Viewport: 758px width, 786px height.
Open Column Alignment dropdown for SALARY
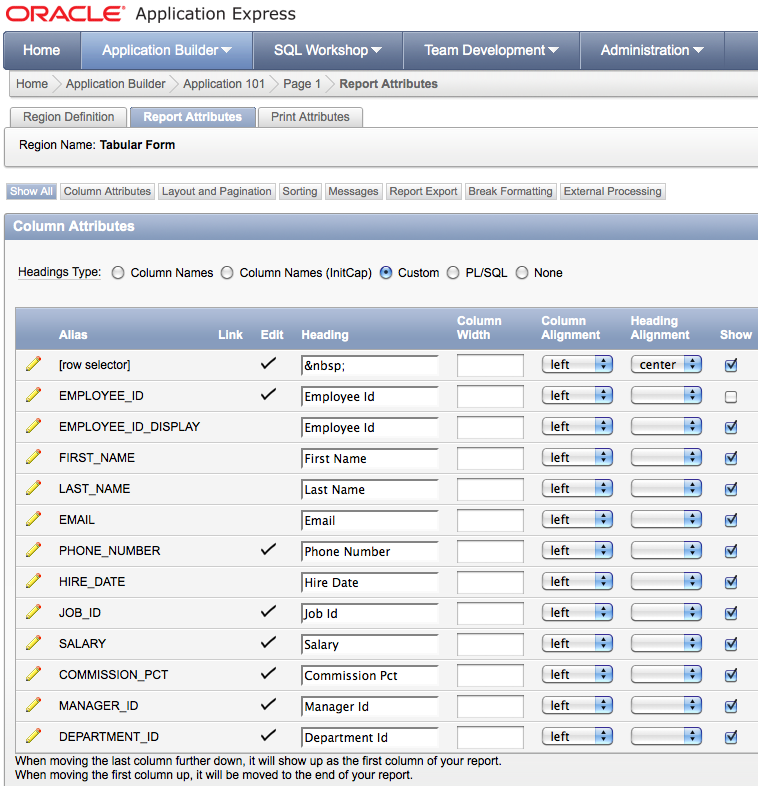pyautogui.click(x=577, y=644)
